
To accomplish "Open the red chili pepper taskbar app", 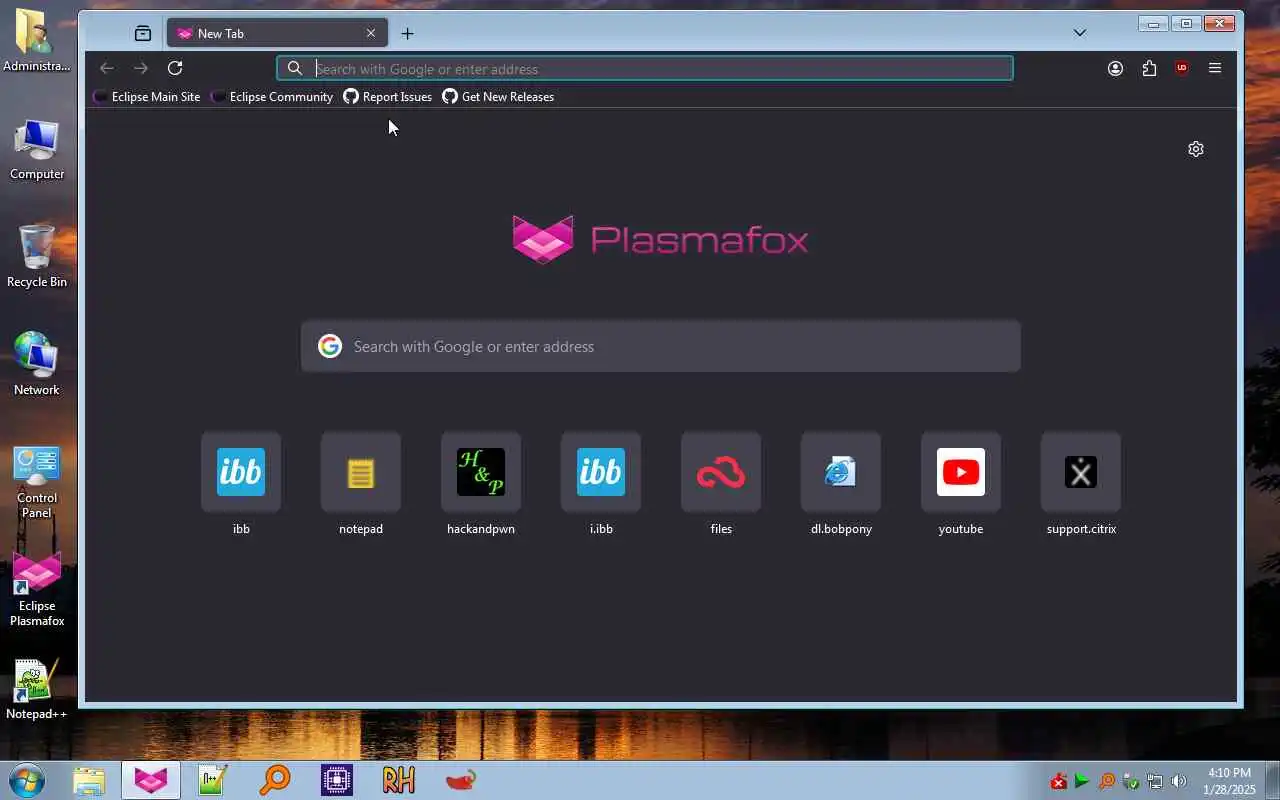I will (460, 780).
